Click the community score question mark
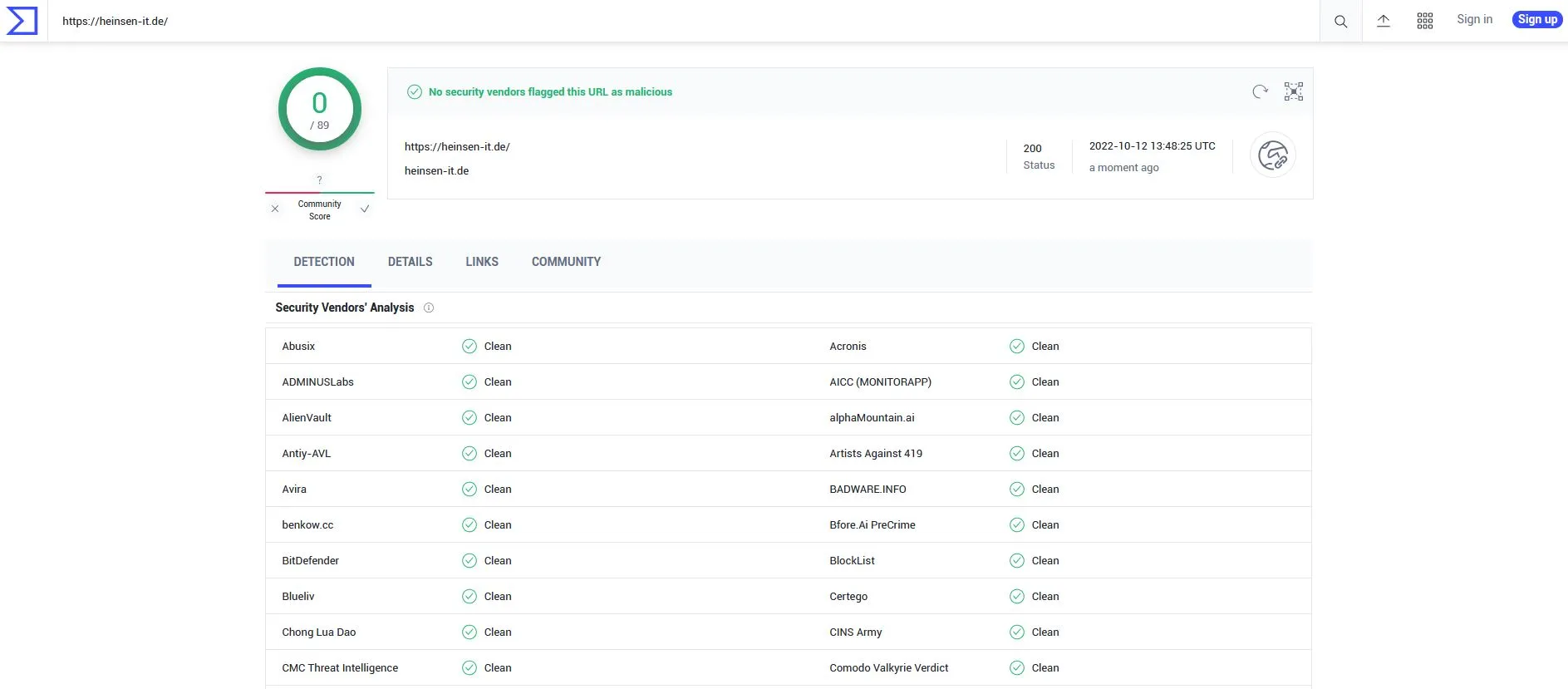 tap(319, 180)
